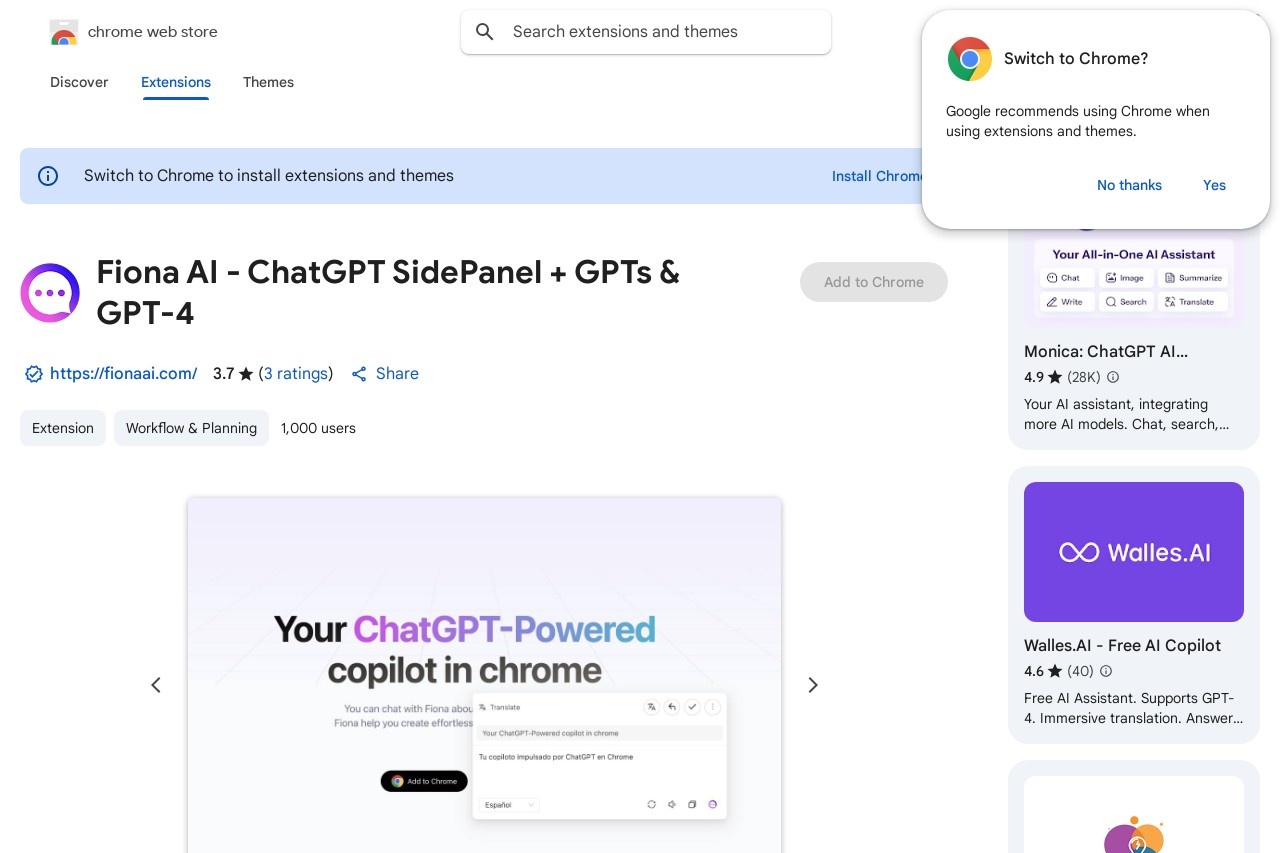The height and width of the screenshot is (853, 1280).
Task: Click info icon beside Monica's 28K ratings
Action: pos(1113,377)
